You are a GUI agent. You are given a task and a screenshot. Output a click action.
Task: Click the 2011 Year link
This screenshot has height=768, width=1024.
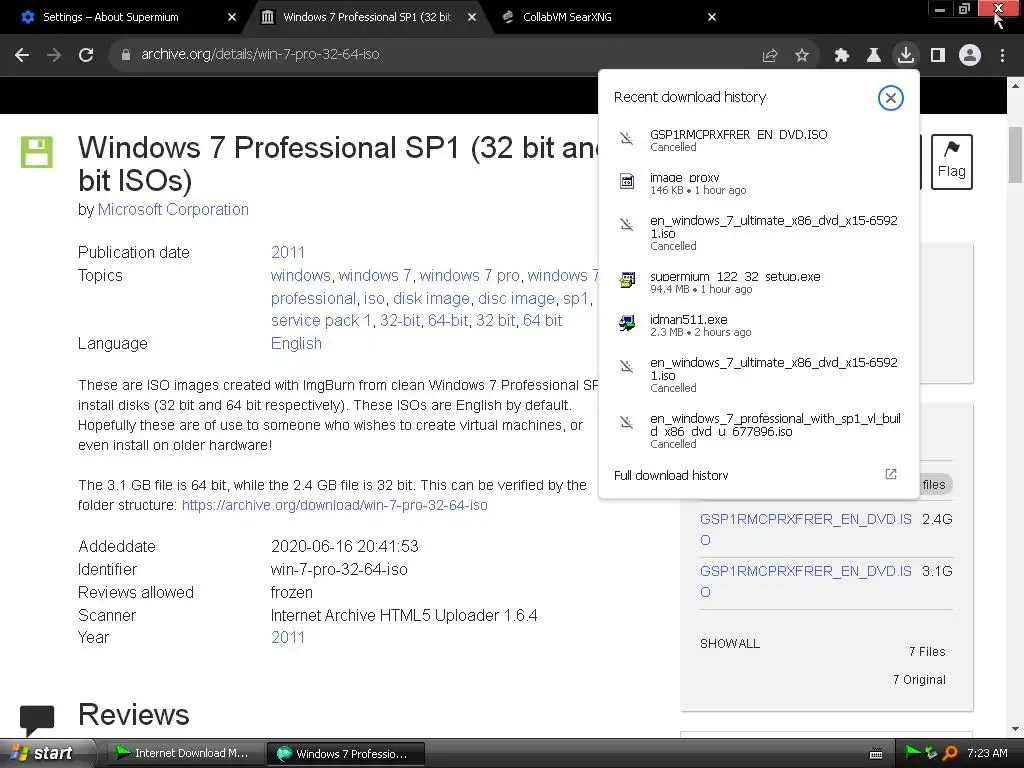coord(288,637)
